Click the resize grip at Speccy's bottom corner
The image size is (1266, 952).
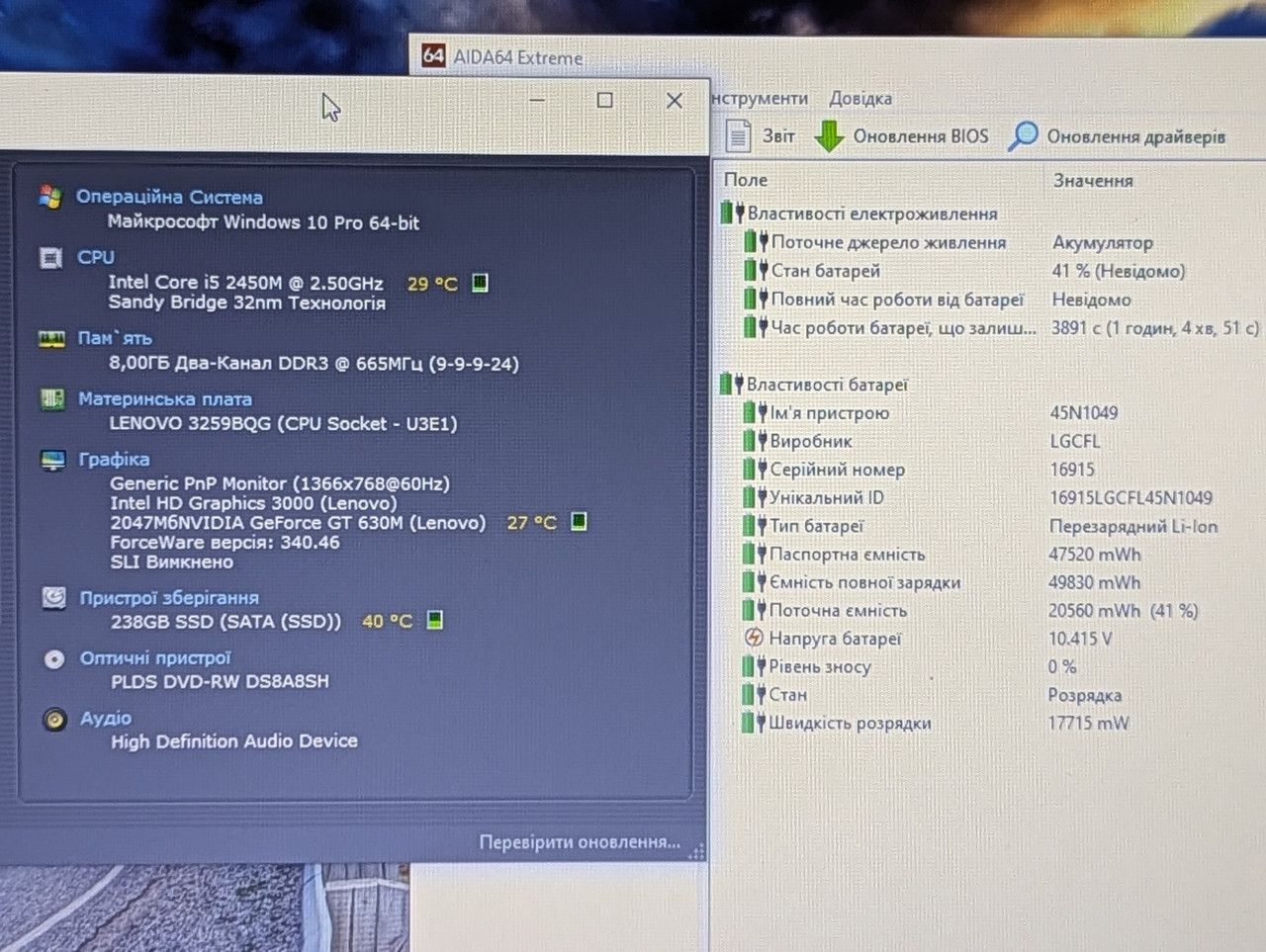pos(697,851)
